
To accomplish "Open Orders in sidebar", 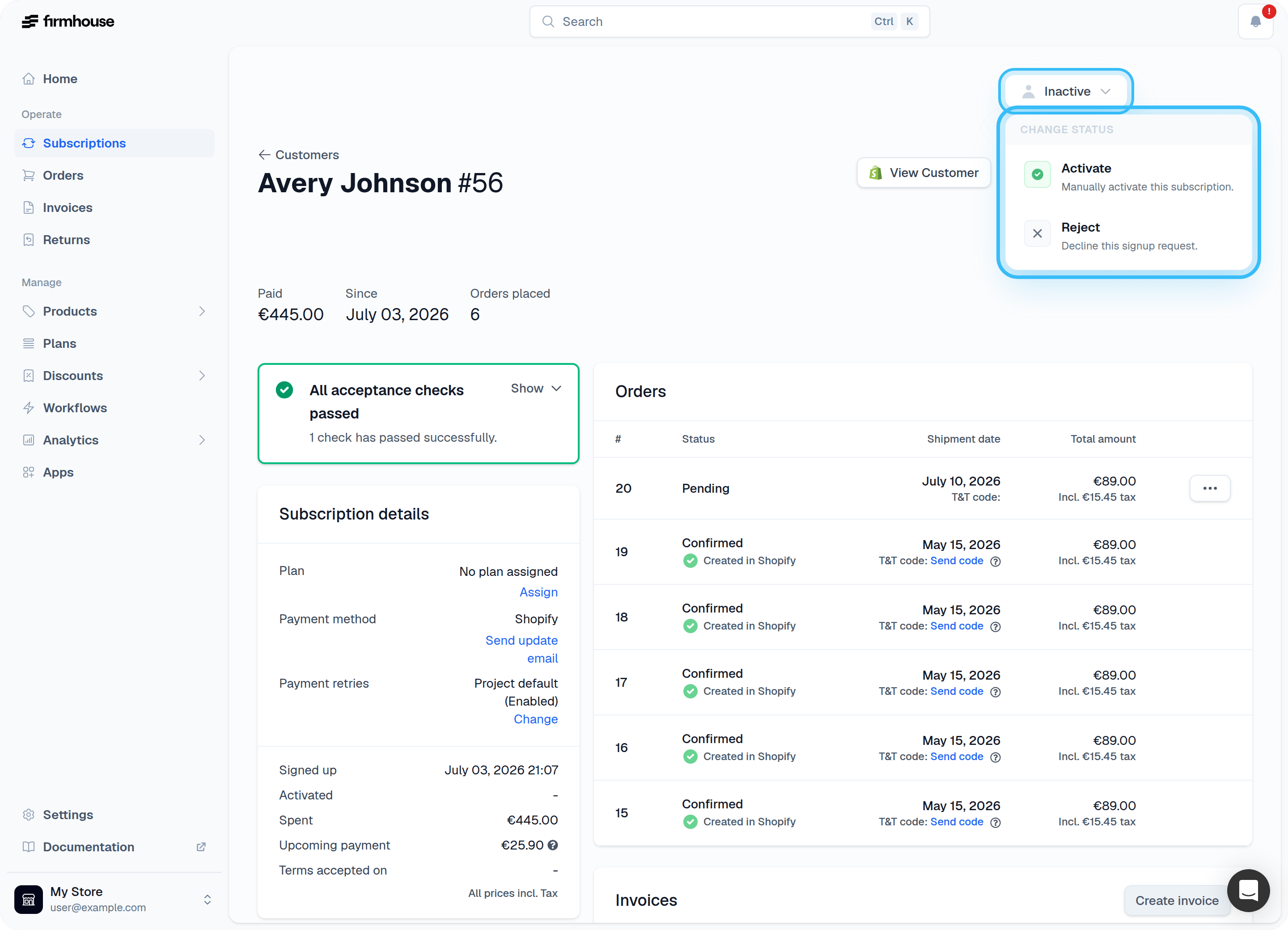I will 114,175.
